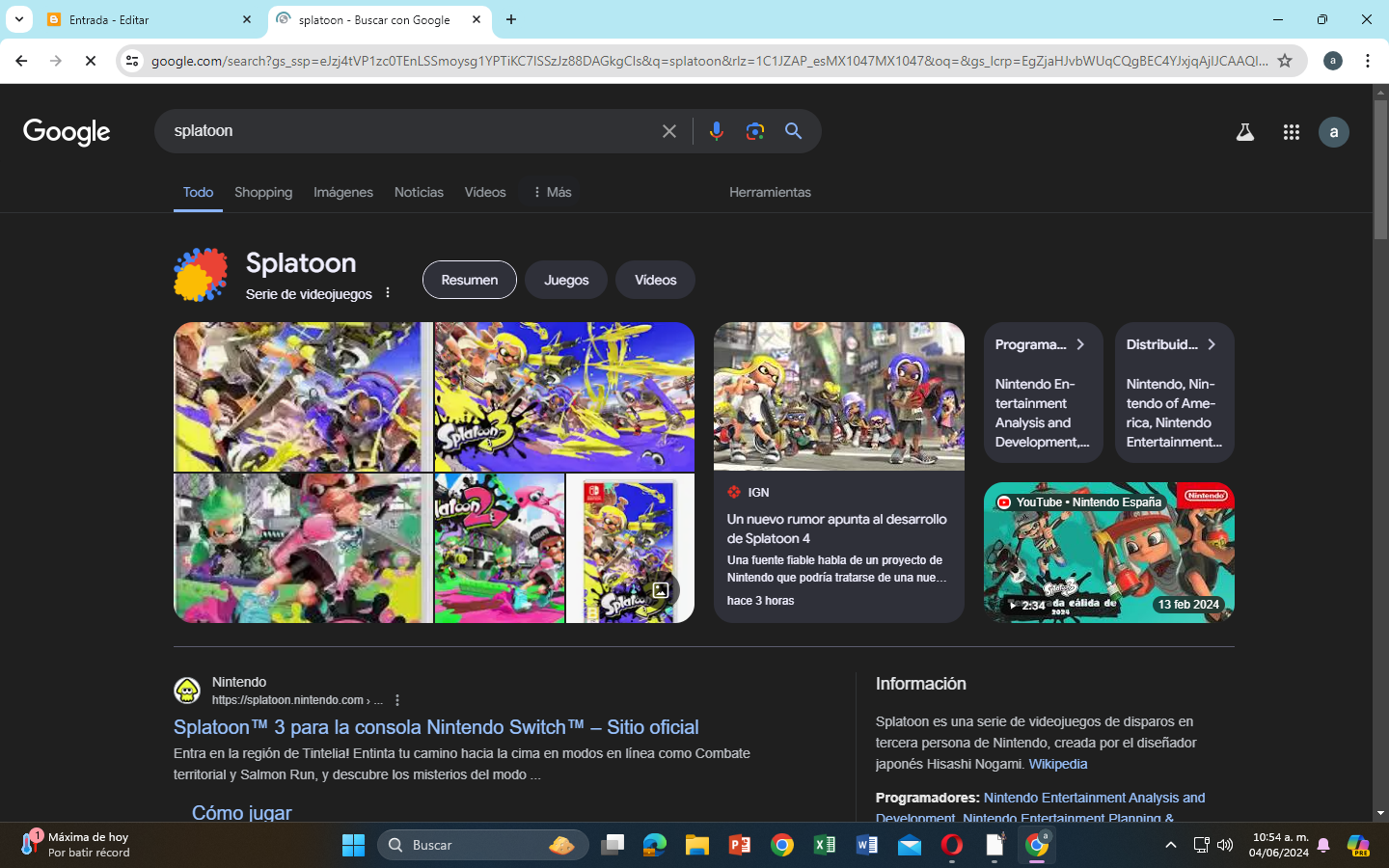This screenshot has width=1389, height=868.
Task: Open the 'Máxima de hoy' weather widget
Action: (75, 845)
